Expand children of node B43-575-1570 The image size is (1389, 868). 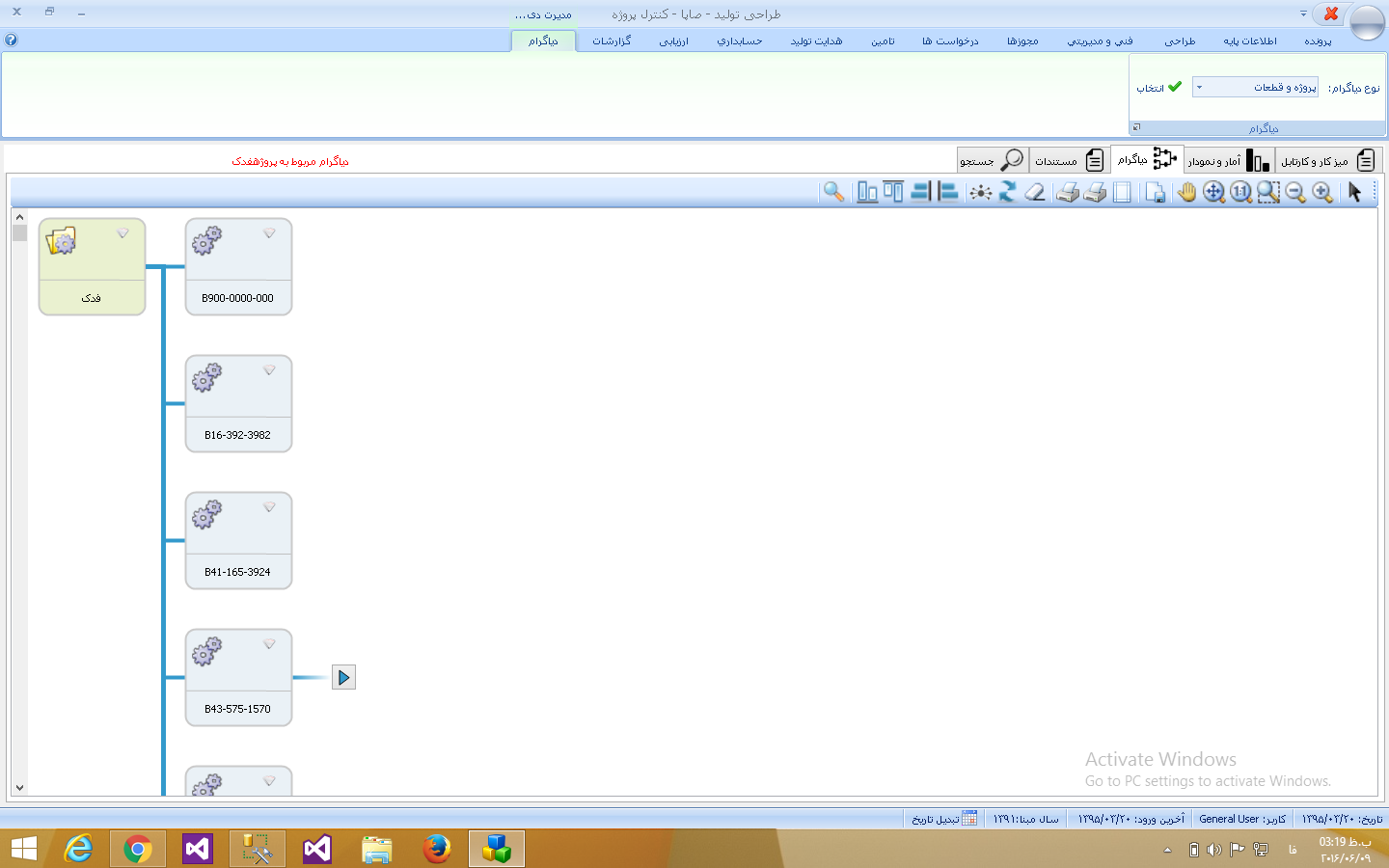click(343, 677)
